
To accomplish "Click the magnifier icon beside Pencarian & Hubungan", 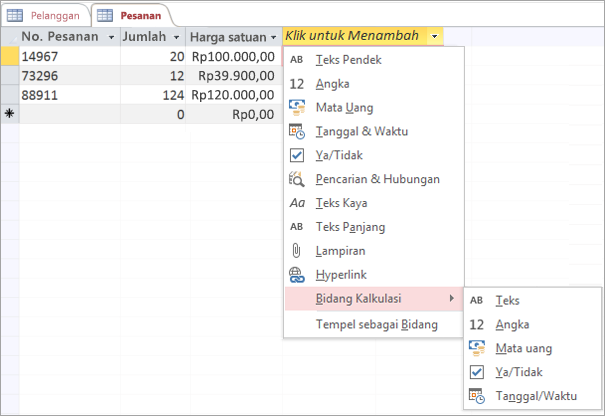I will 297,179.
